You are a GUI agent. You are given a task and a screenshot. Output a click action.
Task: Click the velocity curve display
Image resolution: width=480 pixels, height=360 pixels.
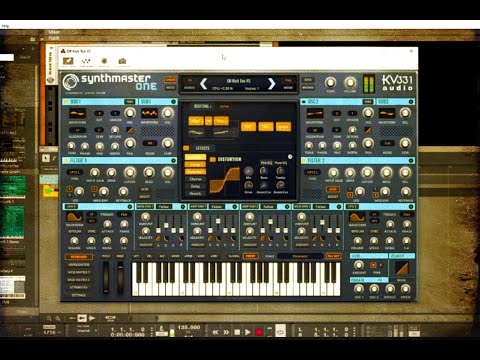coord(402,268)
